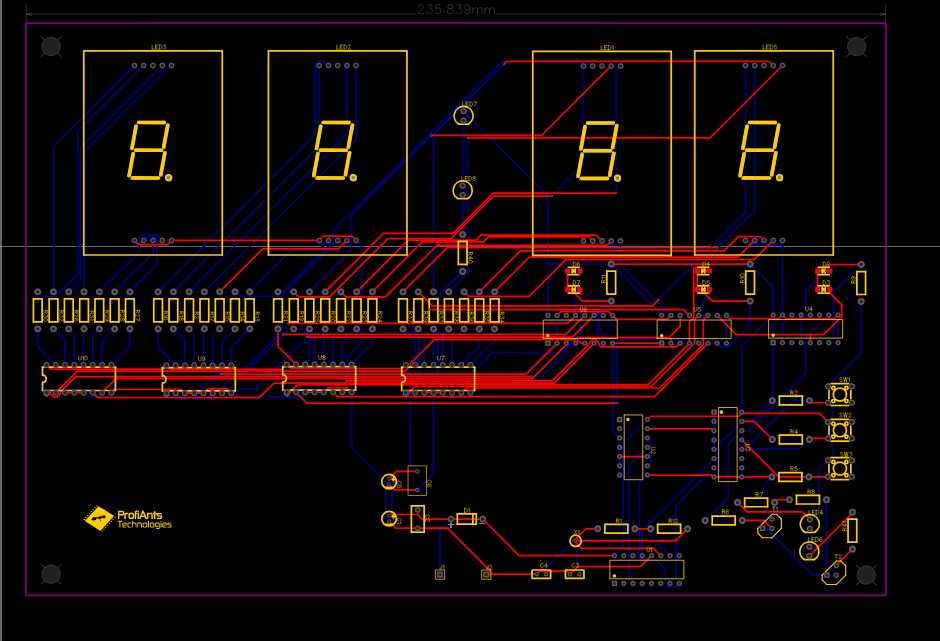The height and width of the screenshot is (641, 940).
Task: Click the round LED8 component
Action: pos(462,191)
